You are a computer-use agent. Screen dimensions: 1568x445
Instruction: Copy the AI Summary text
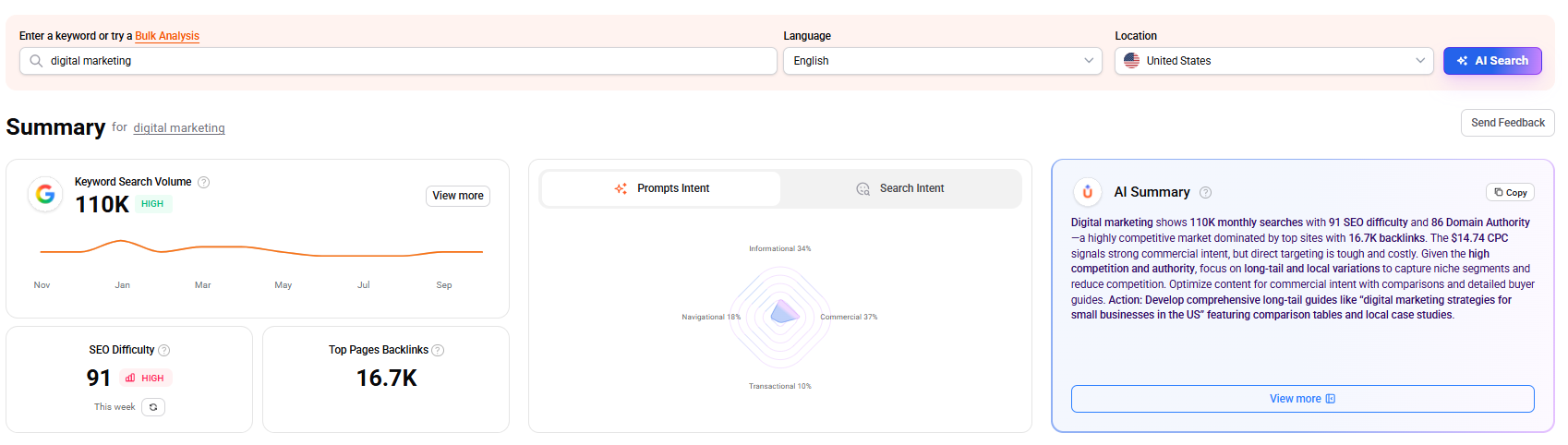[x=1511, y=192]
